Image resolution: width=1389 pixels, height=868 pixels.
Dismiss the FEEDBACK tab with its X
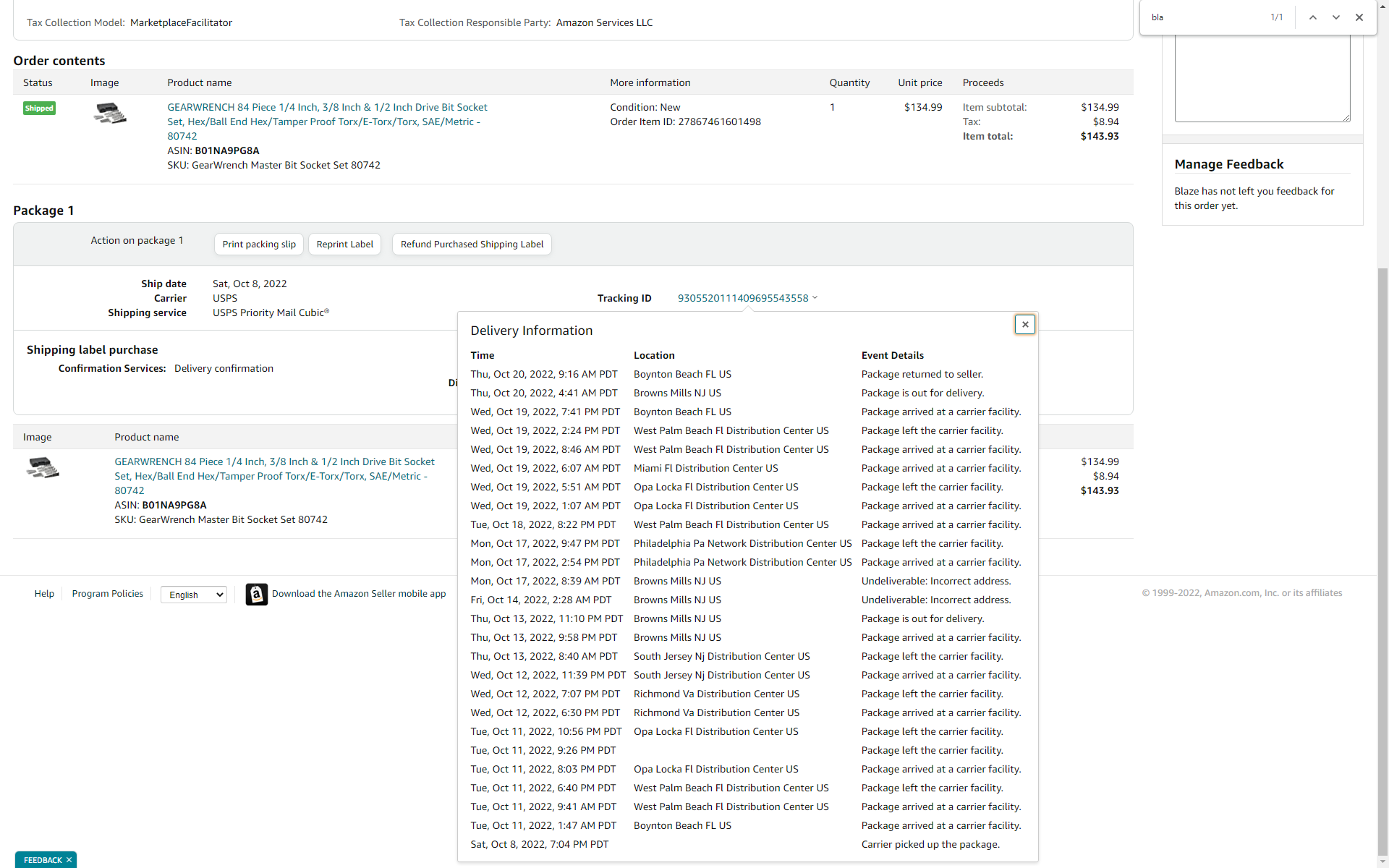tap(69, 860)
